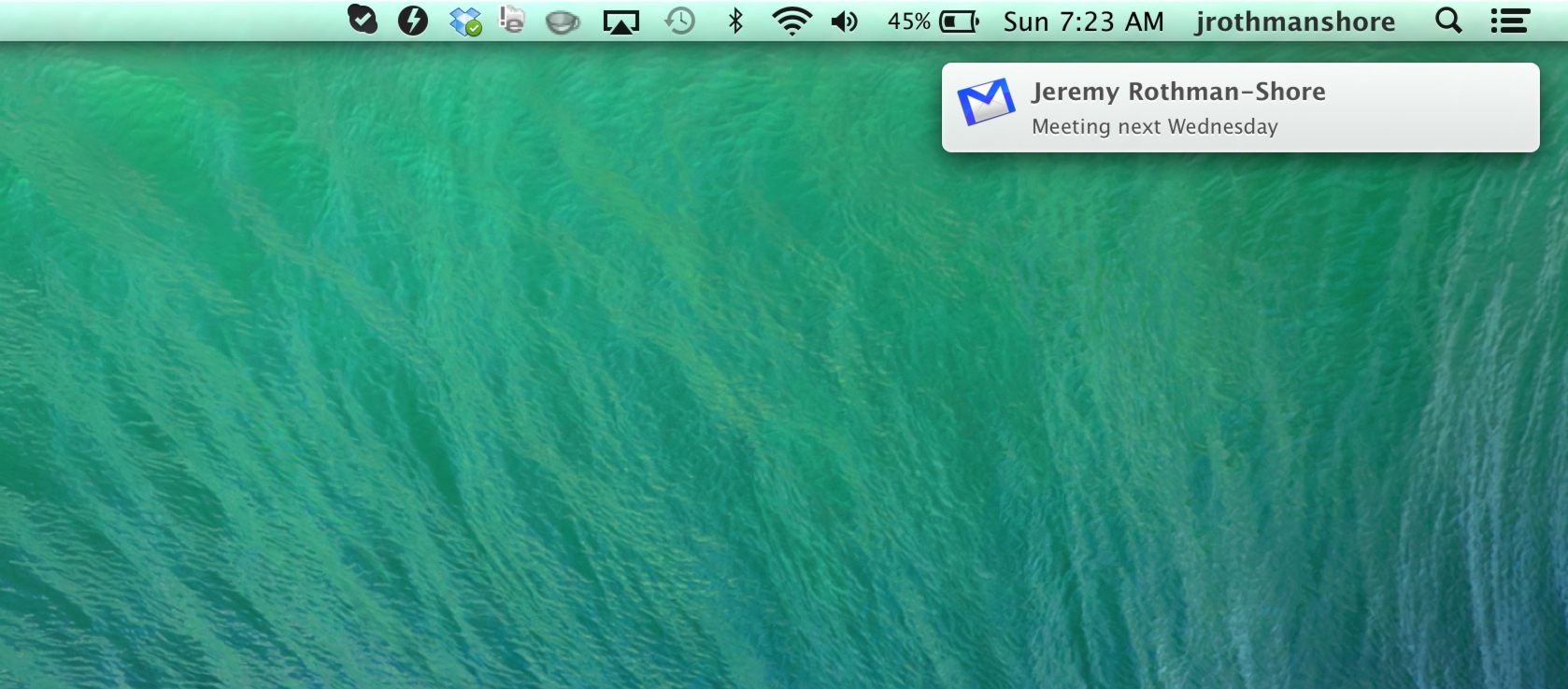Click the 45% battery percentage text
The height and width of the screenshot is (689, 1568).
[x=908, y=21]
